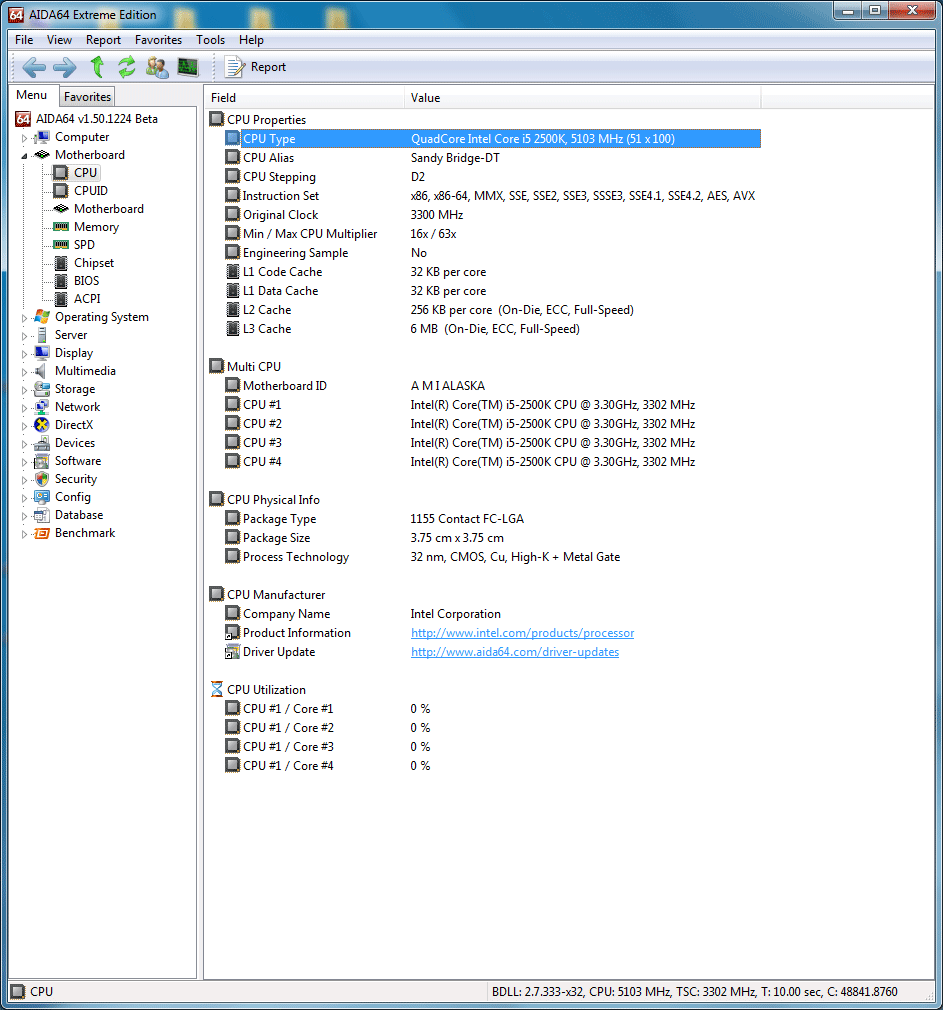Select the CPU Type row
The image size is (943, 1010).
click(492, 138)
